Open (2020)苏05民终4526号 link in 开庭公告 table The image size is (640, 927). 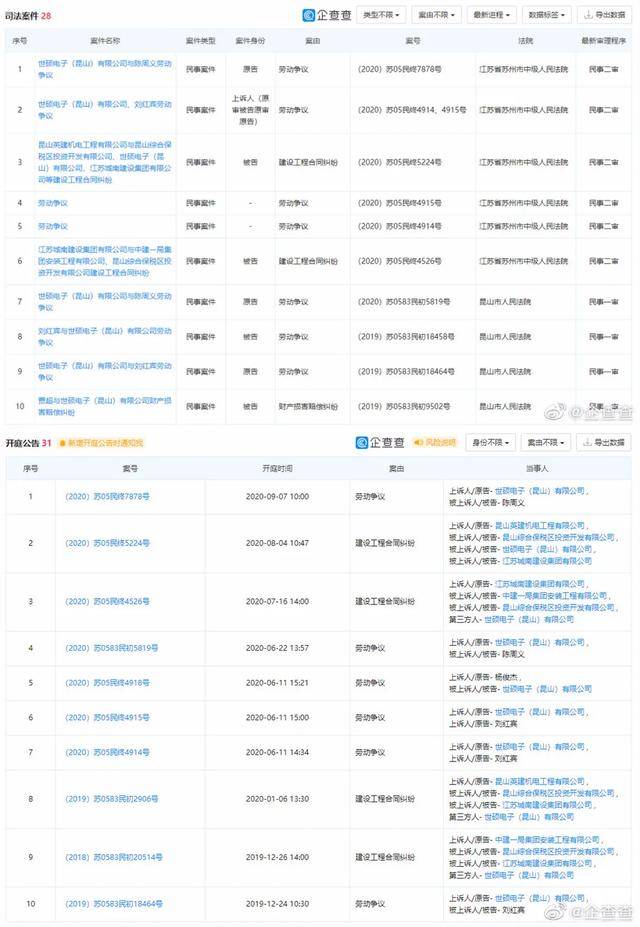[107, 601]
